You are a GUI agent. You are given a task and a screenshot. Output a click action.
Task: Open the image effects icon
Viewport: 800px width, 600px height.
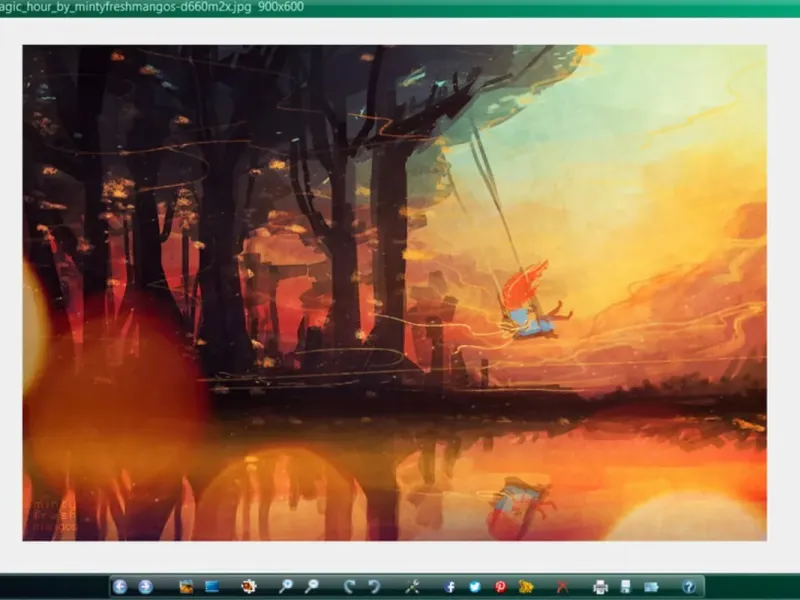(x=248, y=587)
